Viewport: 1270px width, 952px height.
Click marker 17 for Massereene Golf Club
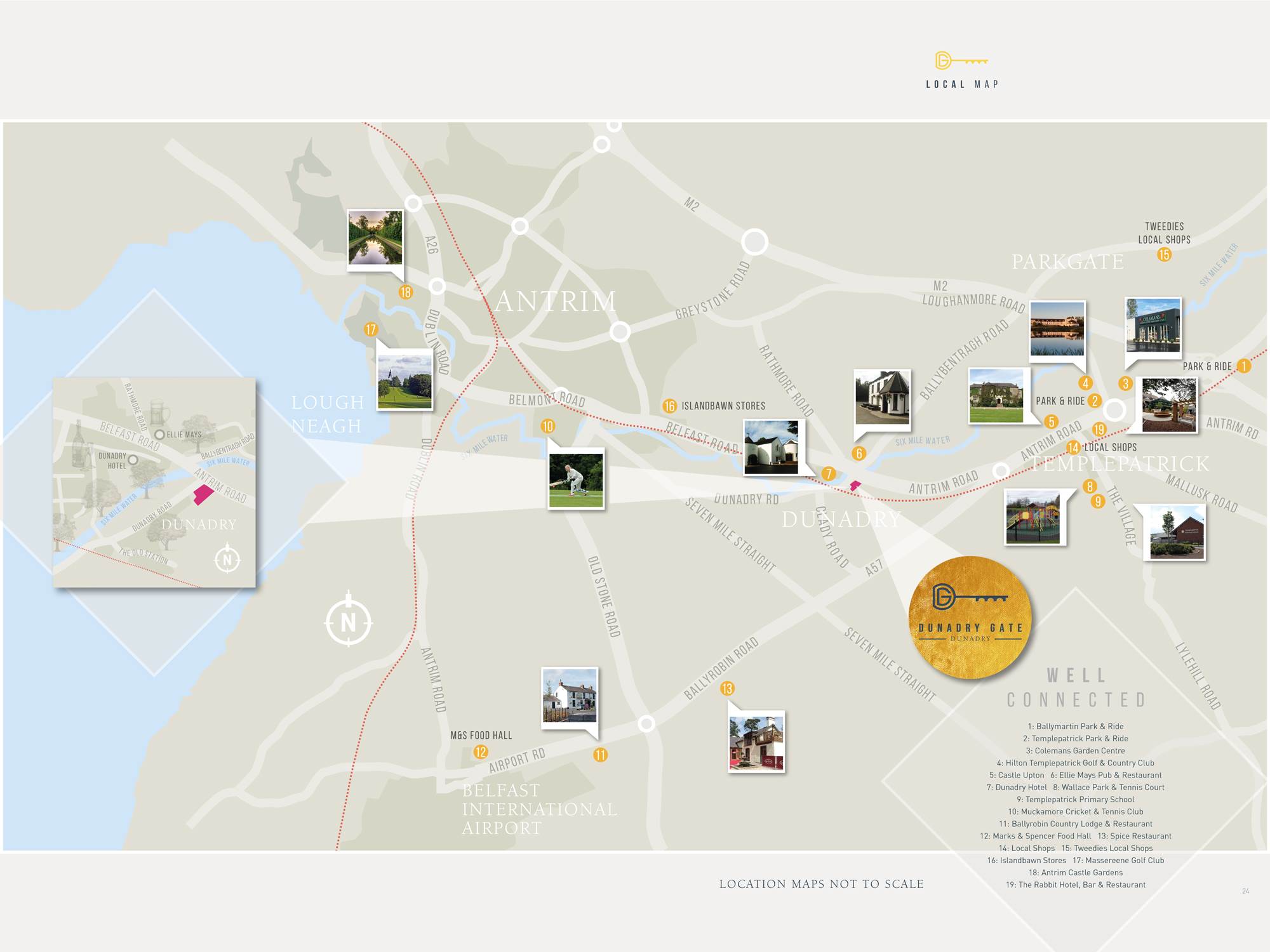tap(371, 329)
